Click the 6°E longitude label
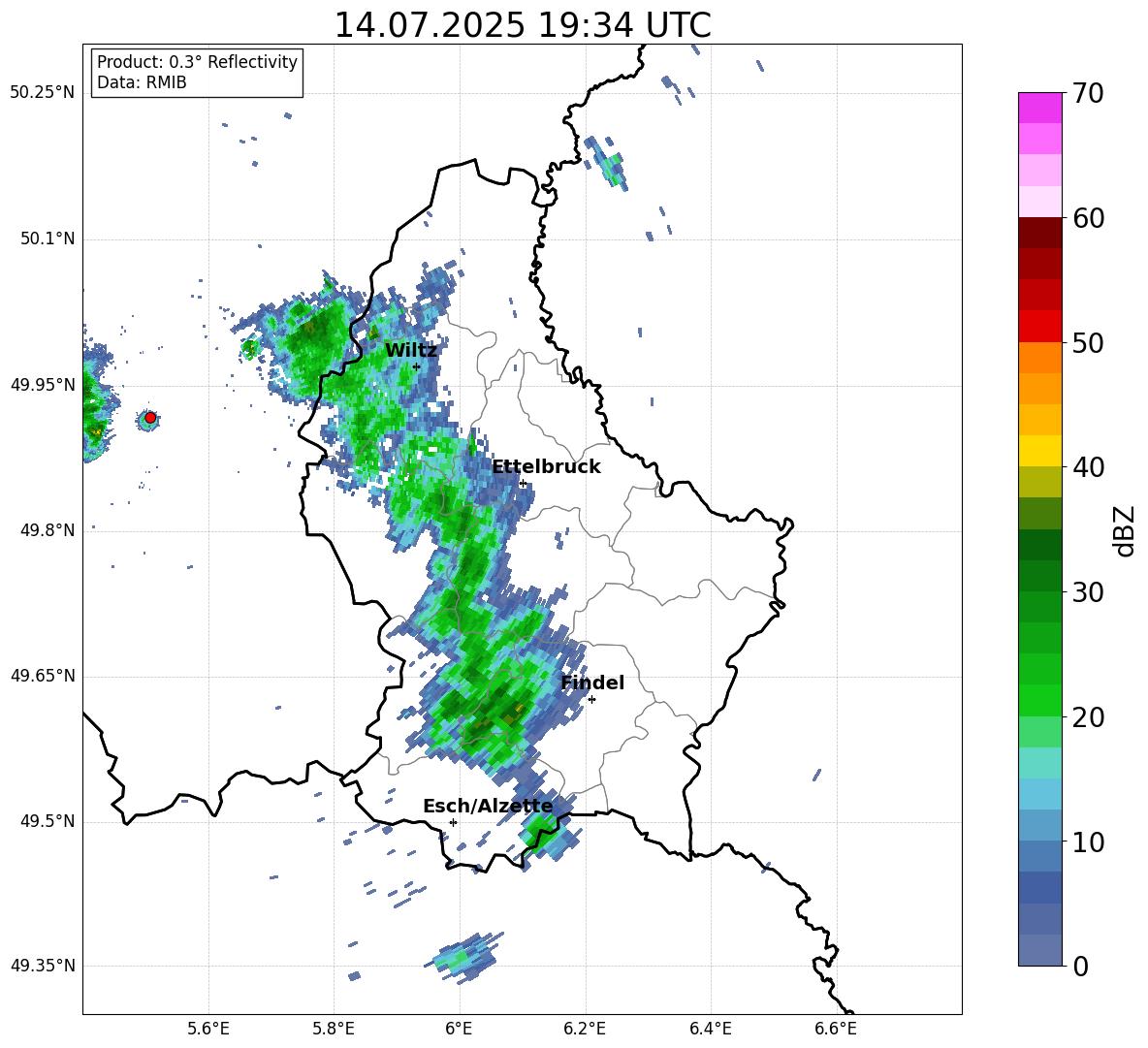The width and height of the screenshot is (1148, 1048). (x=459, y=1030)
